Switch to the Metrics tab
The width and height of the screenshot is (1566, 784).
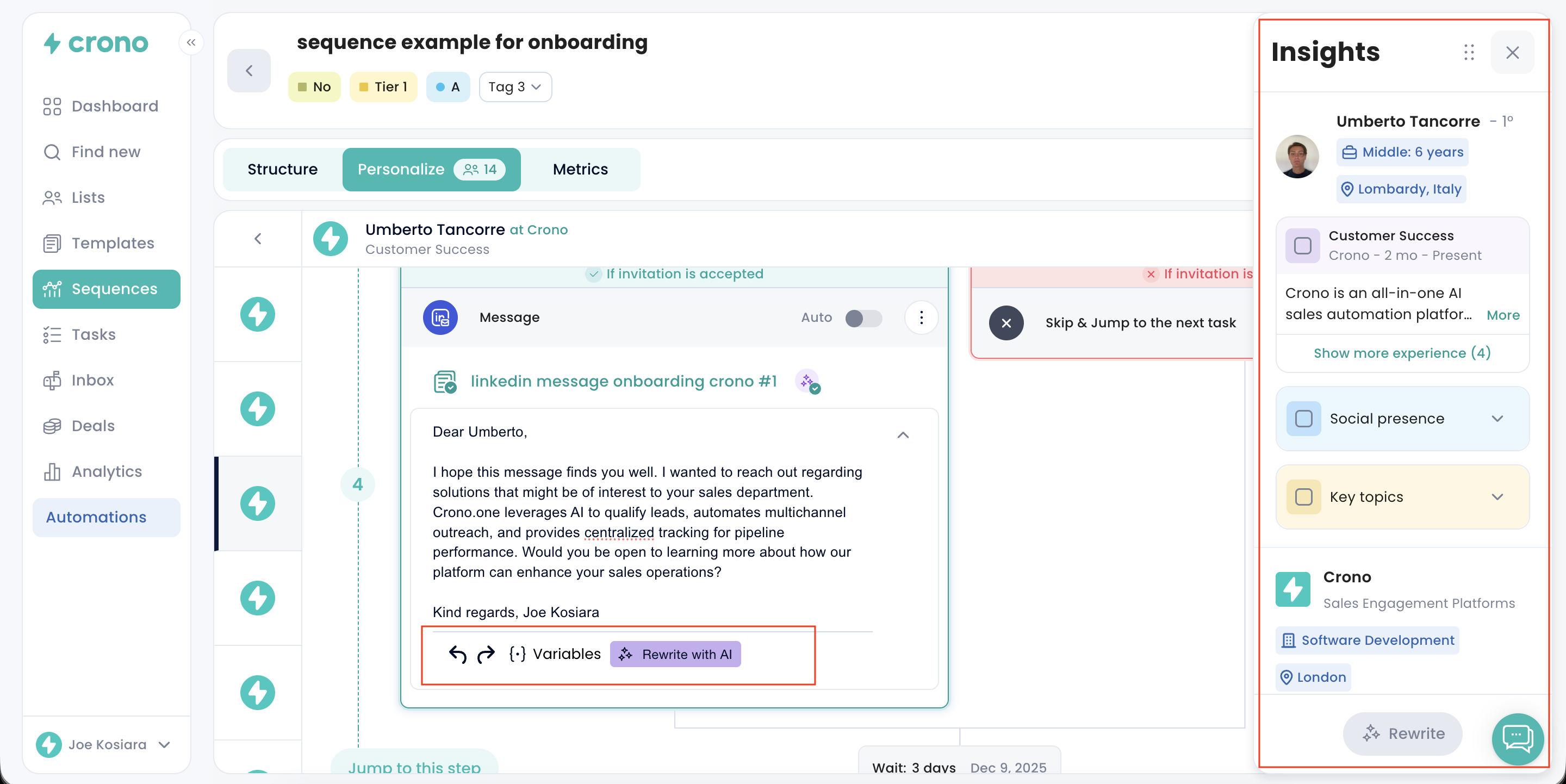[x=580, y=170]
